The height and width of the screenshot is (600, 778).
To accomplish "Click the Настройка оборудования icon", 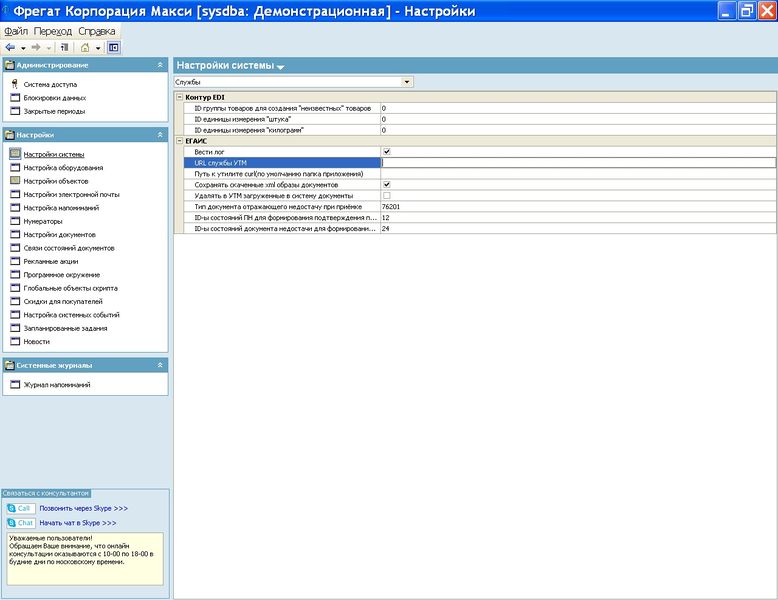I will point(15,168).
